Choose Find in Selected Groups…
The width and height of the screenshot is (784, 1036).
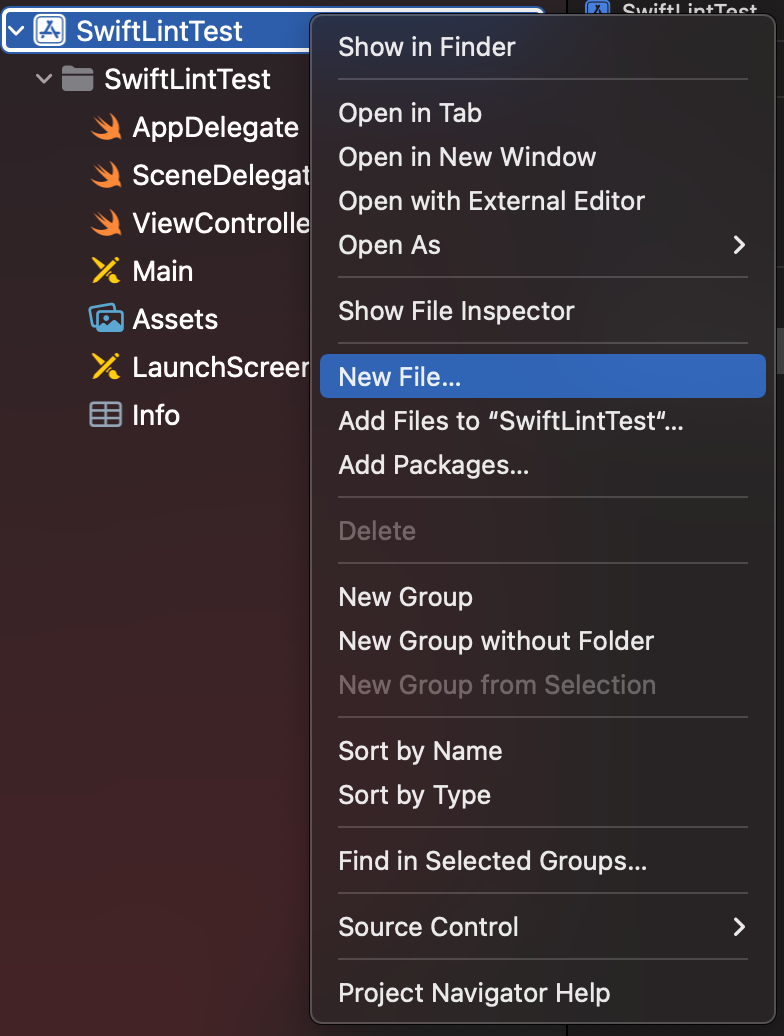[x=542, y=861]
